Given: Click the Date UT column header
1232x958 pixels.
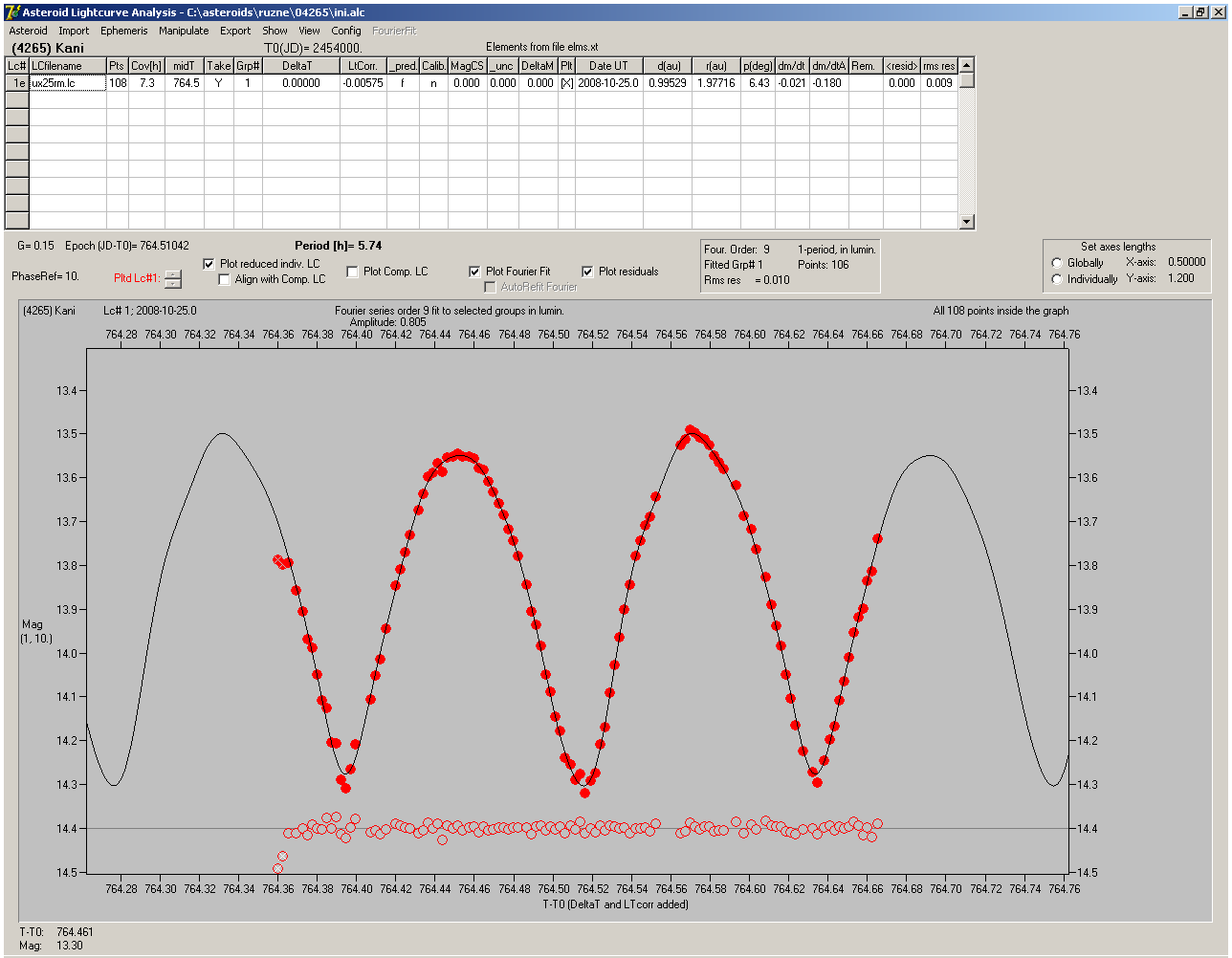Looking at the screenshot, I should pyautogui.click(x=609, y=66).
